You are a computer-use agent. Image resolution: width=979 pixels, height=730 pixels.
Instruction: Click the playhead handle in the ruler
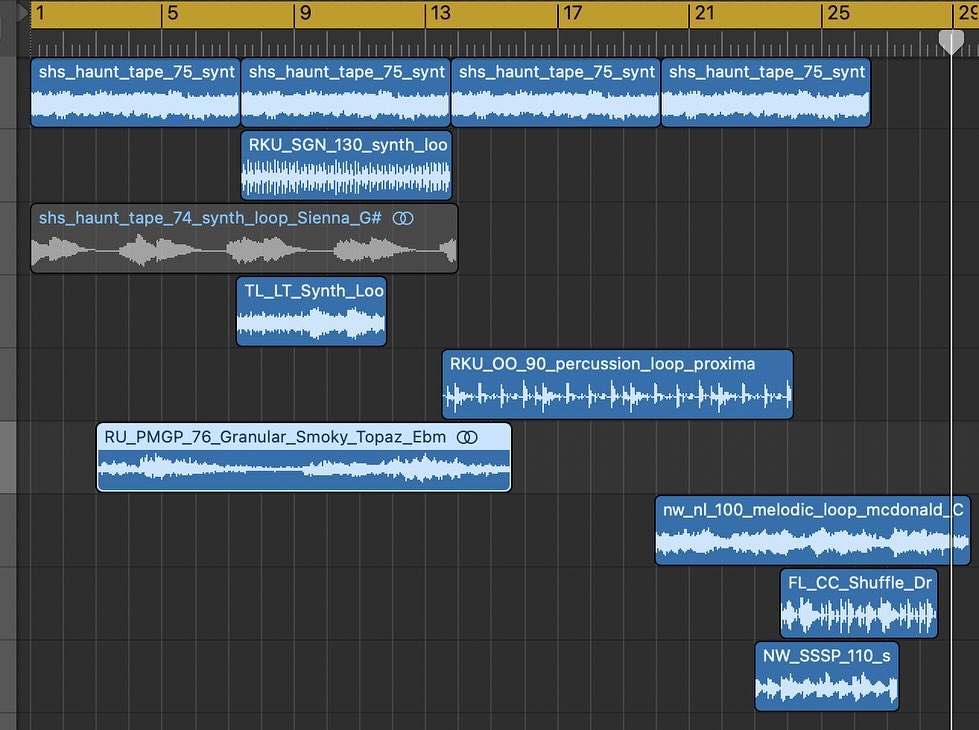point(952,42)
